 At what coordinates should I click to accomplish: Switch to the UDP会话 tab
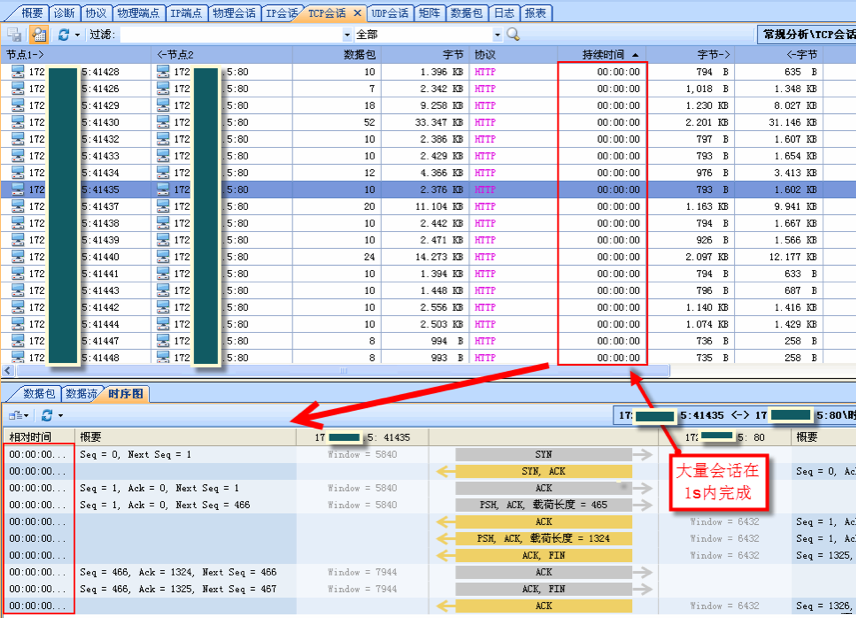point(388,13)
